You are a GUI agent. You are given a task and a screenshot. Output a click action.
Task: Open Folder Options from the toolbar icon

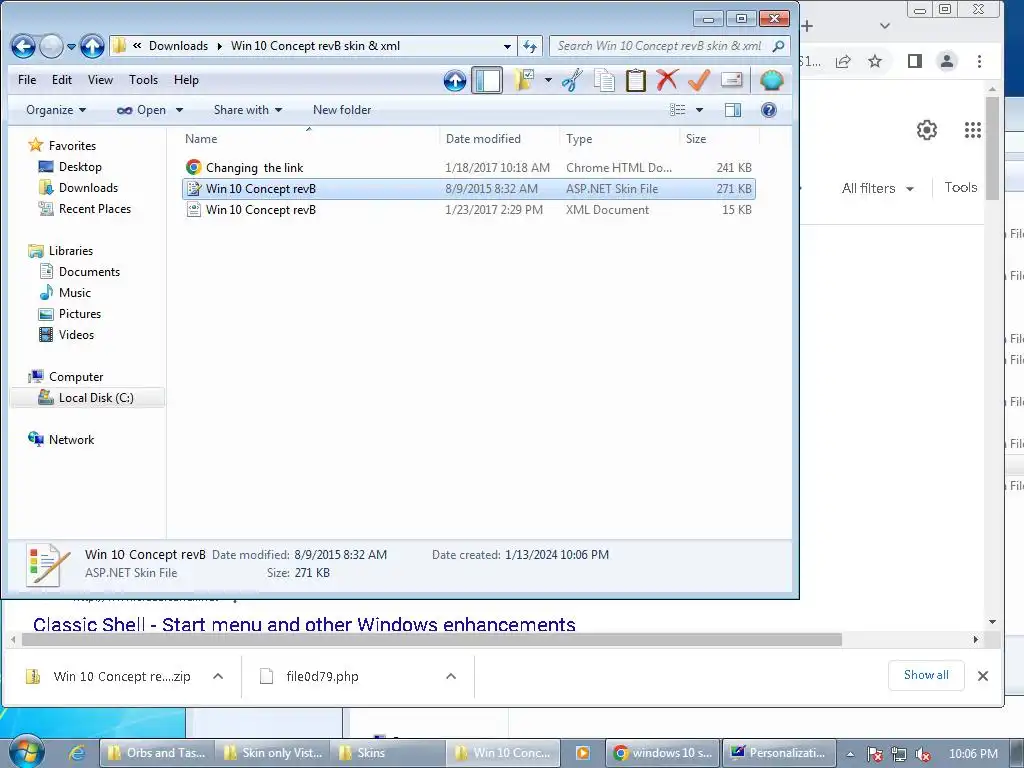click(x=524, y=80)
